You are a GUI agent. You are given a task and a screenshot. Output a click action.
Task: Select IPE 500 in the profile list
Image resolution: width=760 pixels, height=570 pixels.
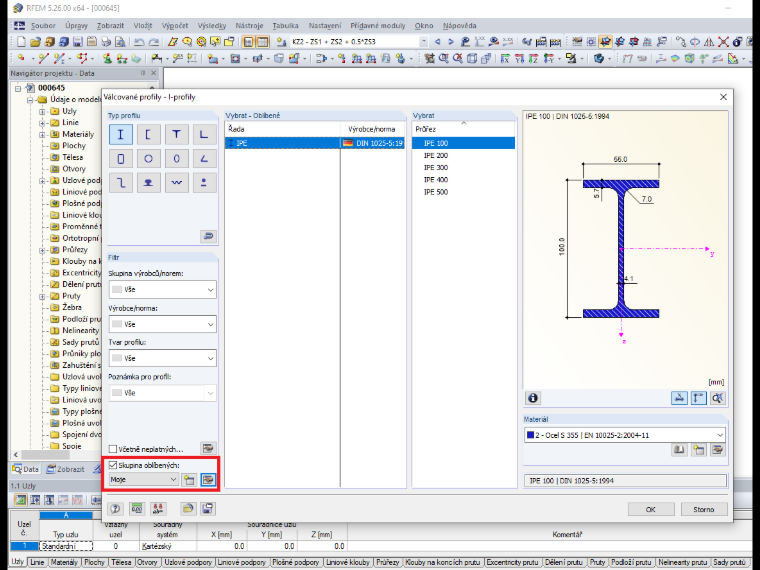click(463, 192)
